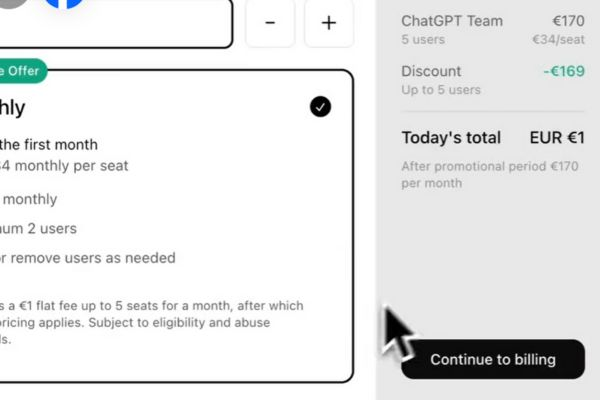Image resolution: width=600 pixels, height=400 pixels.
Task: Click Continue to billing button
Action: pos(493,359)
